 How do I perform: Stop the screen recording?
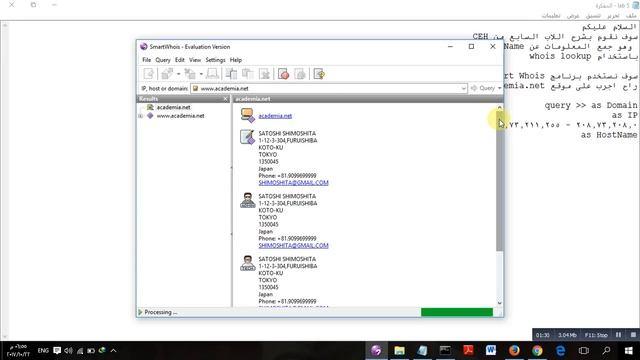(x=633, y=335)
